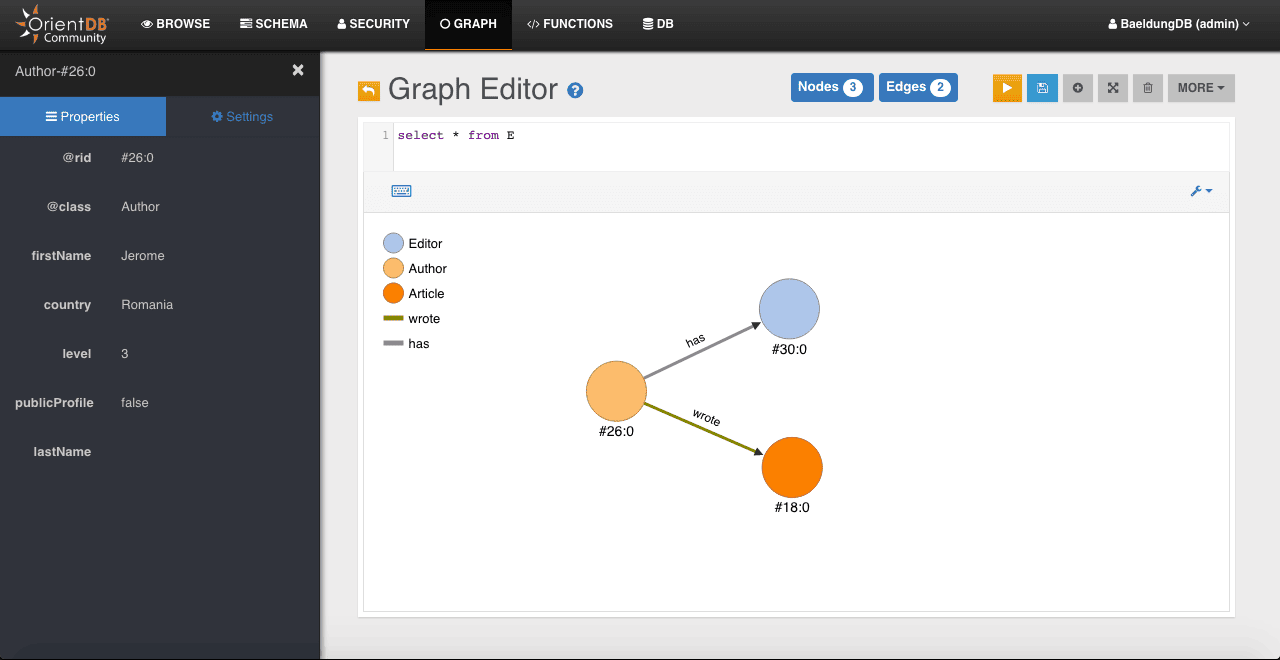The width and height of the screenshot is (1280, 660).
Task: Save the graph configuration with the save icon
Action: pos(1042,88)
